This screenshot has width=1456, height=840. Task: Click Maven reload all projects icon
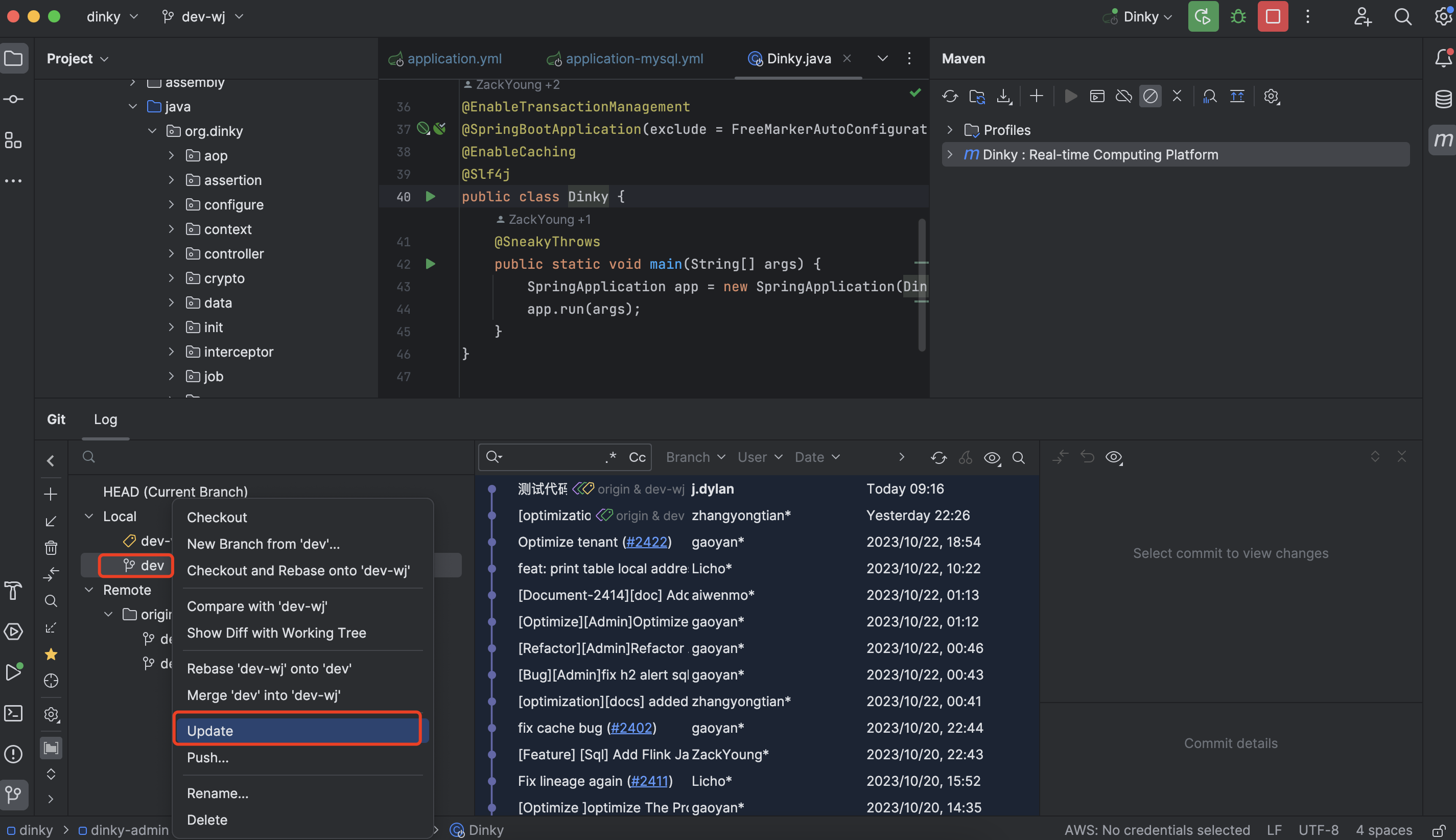[x=950, y=97]
